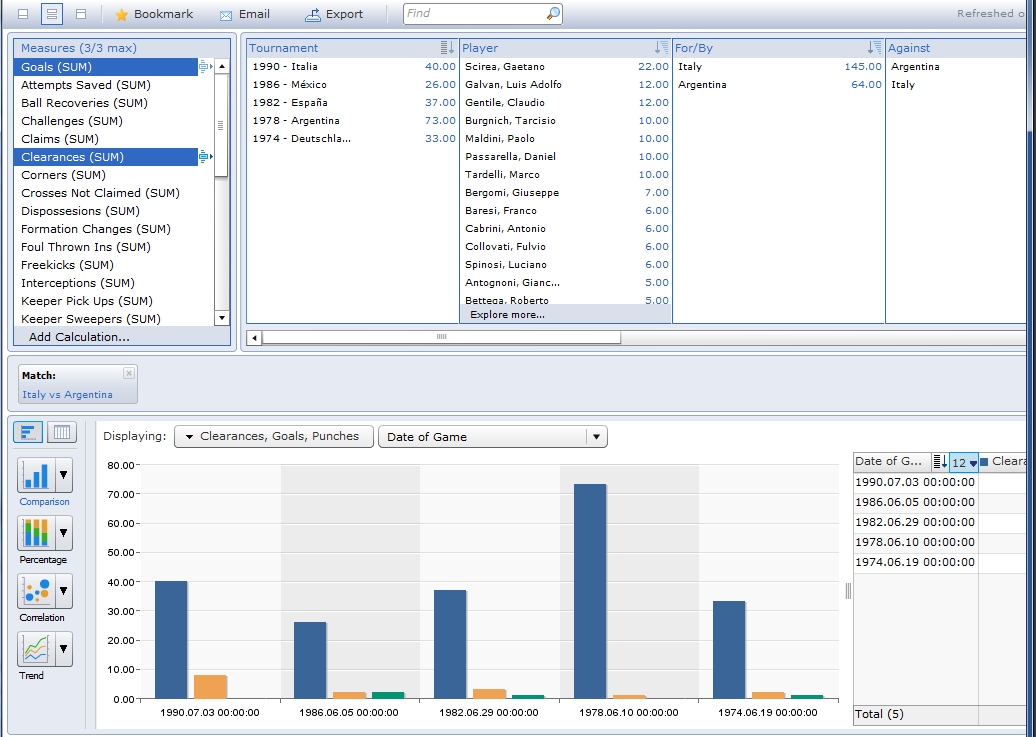The width and height of the screenshot is (1036, 737).
Task: Remove the Match filter with its X
Action: [x=129, y=373]
